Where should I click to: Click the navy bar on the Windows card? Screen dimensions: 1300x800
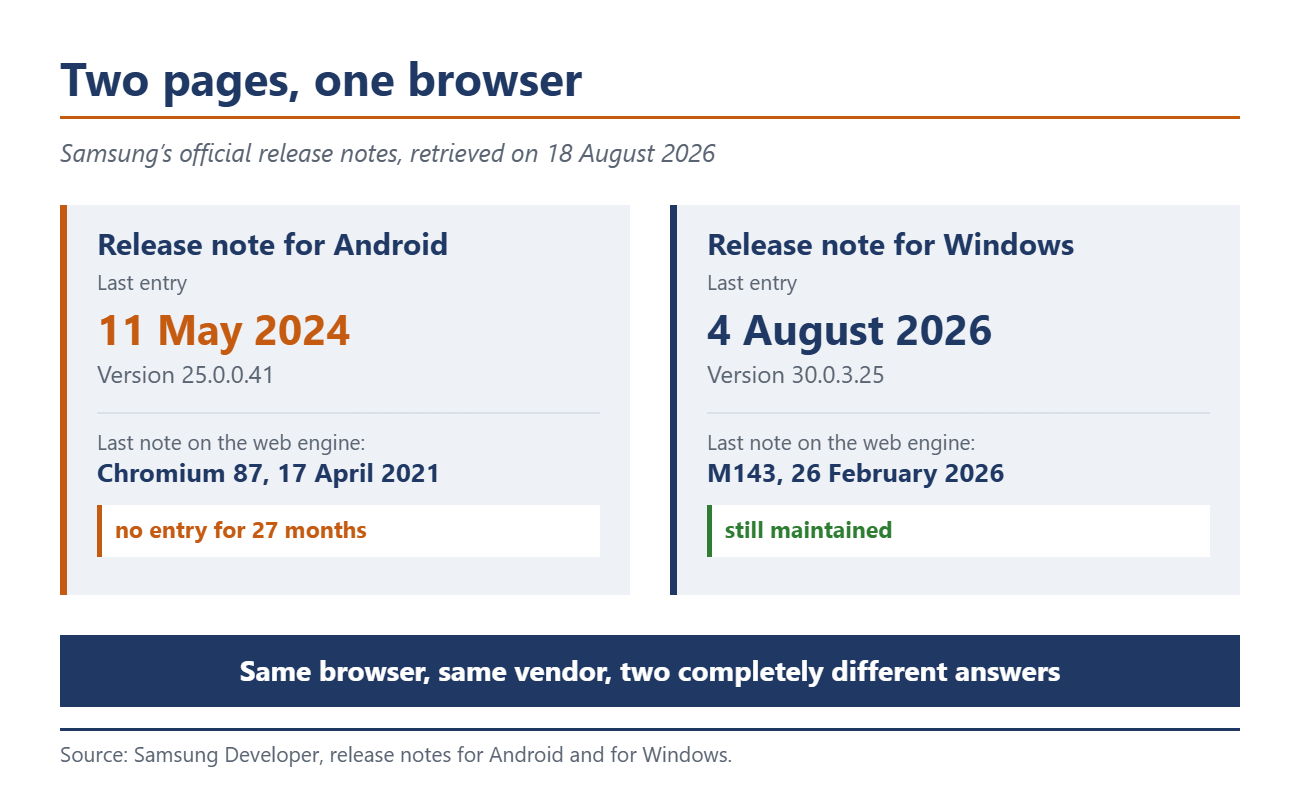(673, 400)
